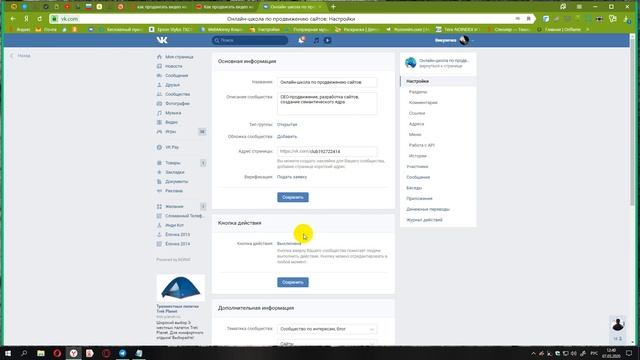Focus the VK search field
This screenshot has height=360, width=640.
click(250, 40)
